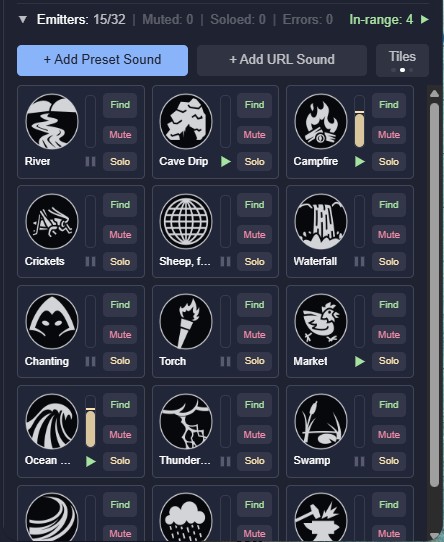Select the Market chicken icon
The image size is (444, 542).
[321, 321]
